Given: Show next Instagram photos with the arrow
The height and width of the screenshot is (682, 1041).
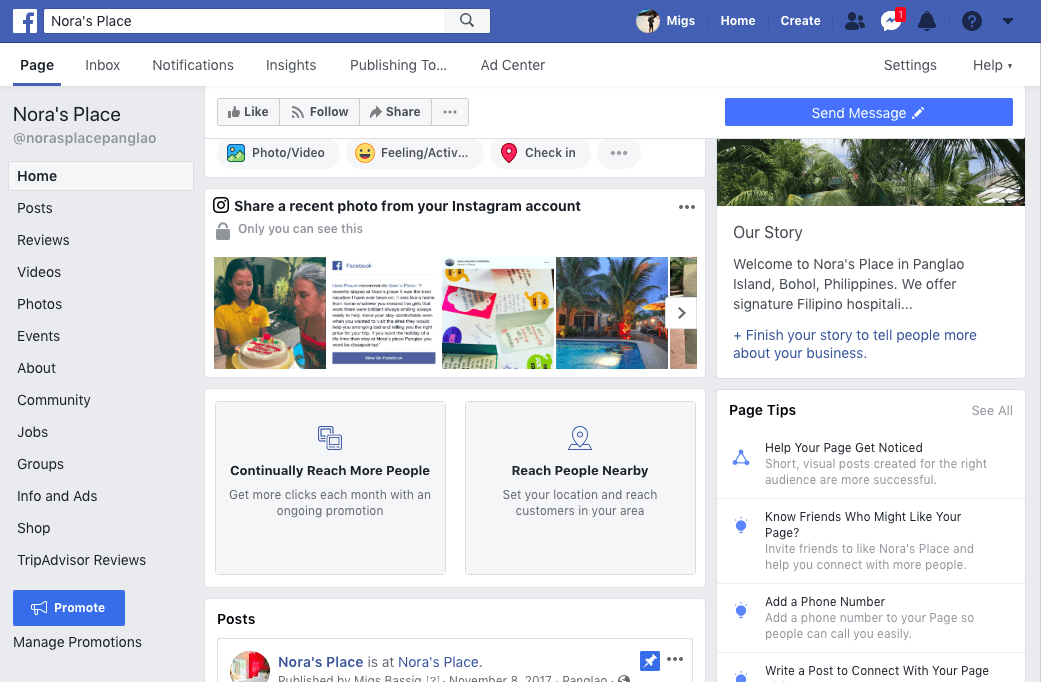Looking at the screenshot, I should pos(682,313).
